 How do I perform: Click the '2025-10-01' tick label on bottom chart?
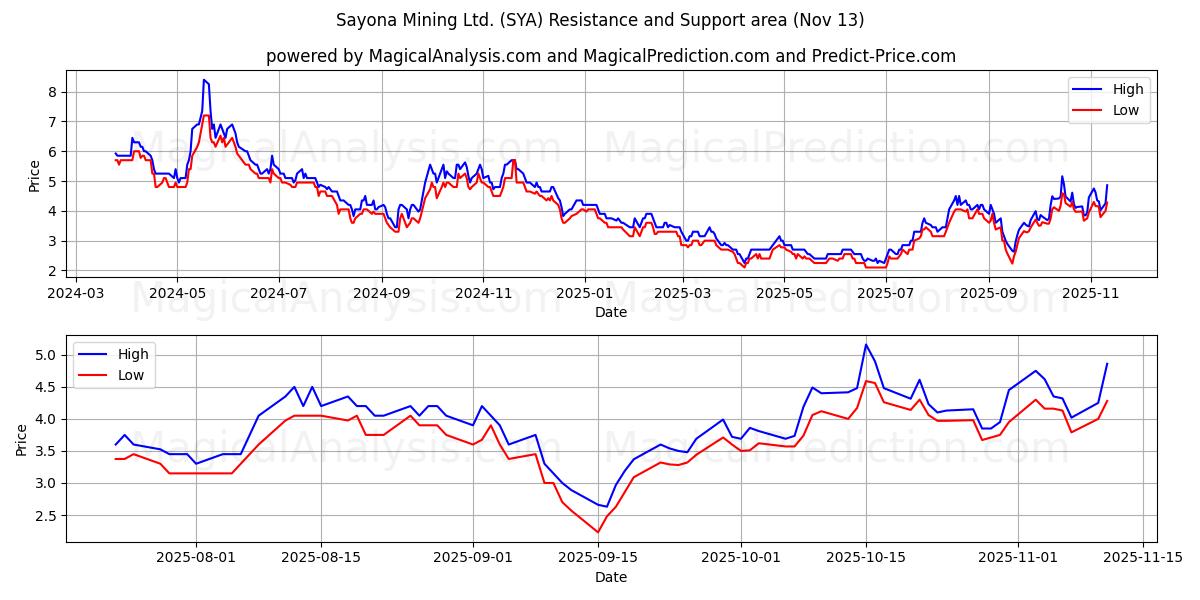741,559
